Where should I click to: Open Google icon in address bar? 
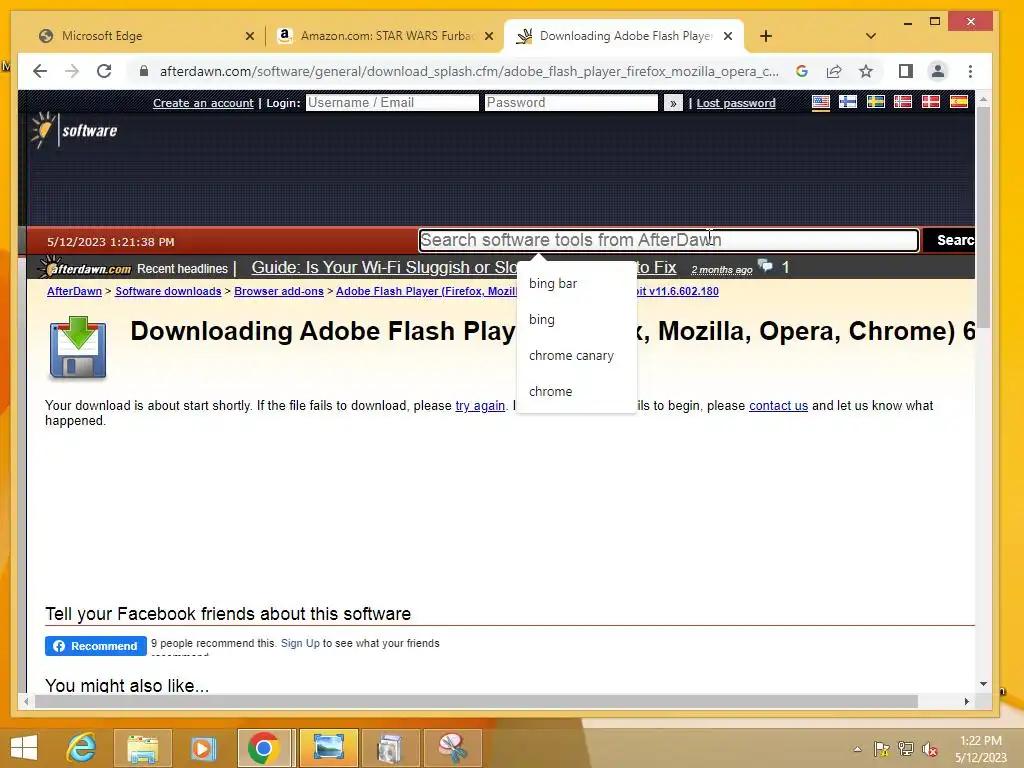click(x=802, y=71)
